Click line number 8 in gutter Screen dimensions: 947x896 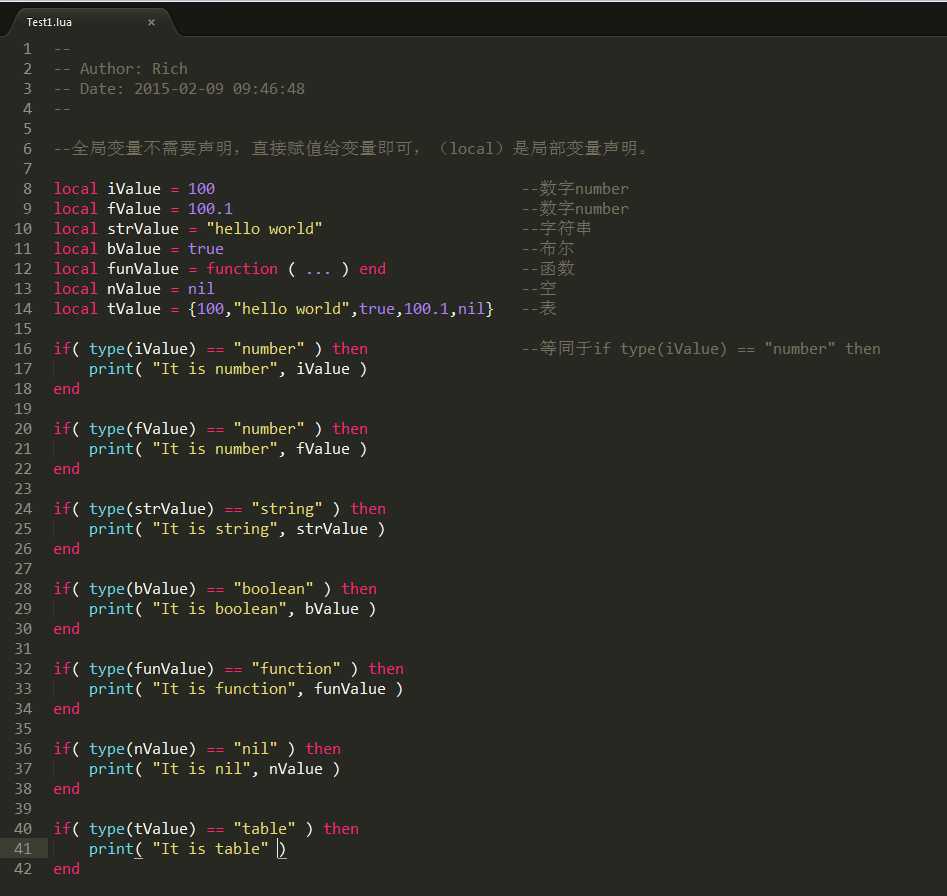27,189
